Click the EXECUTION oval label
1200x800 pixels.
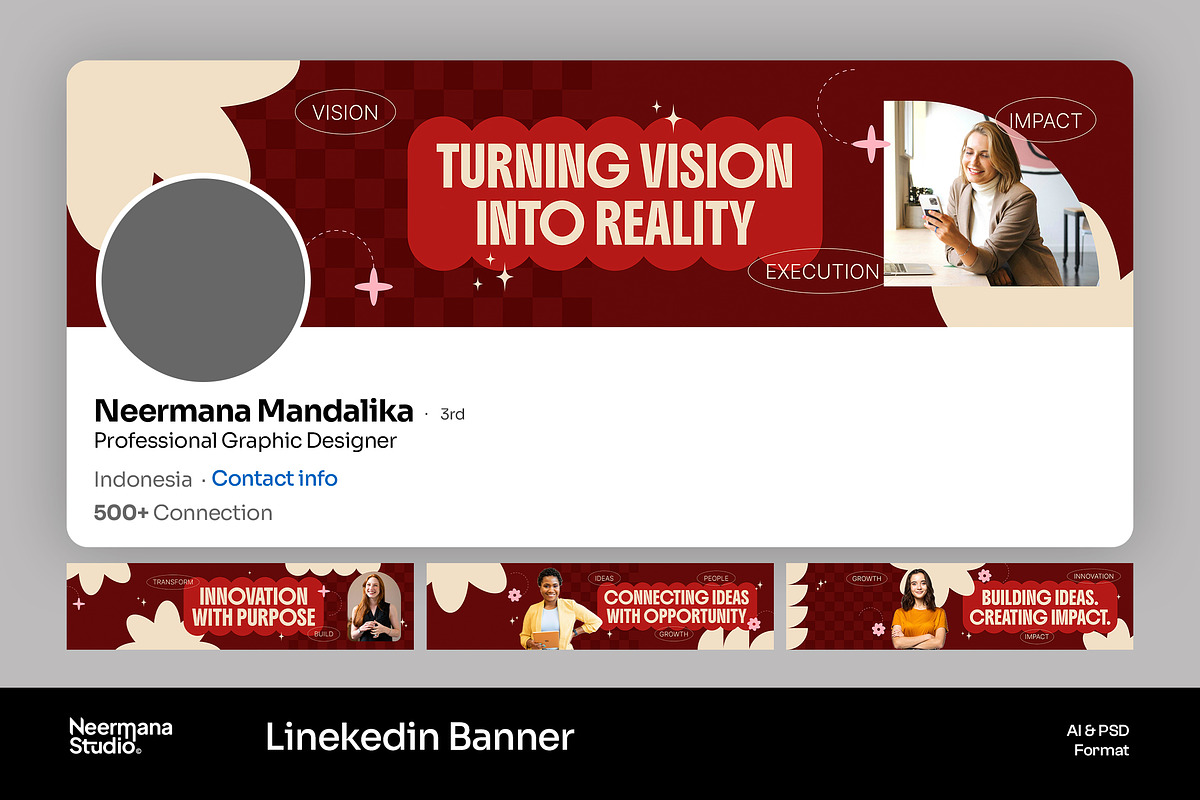pyautogui.click(x=821, y=271)
